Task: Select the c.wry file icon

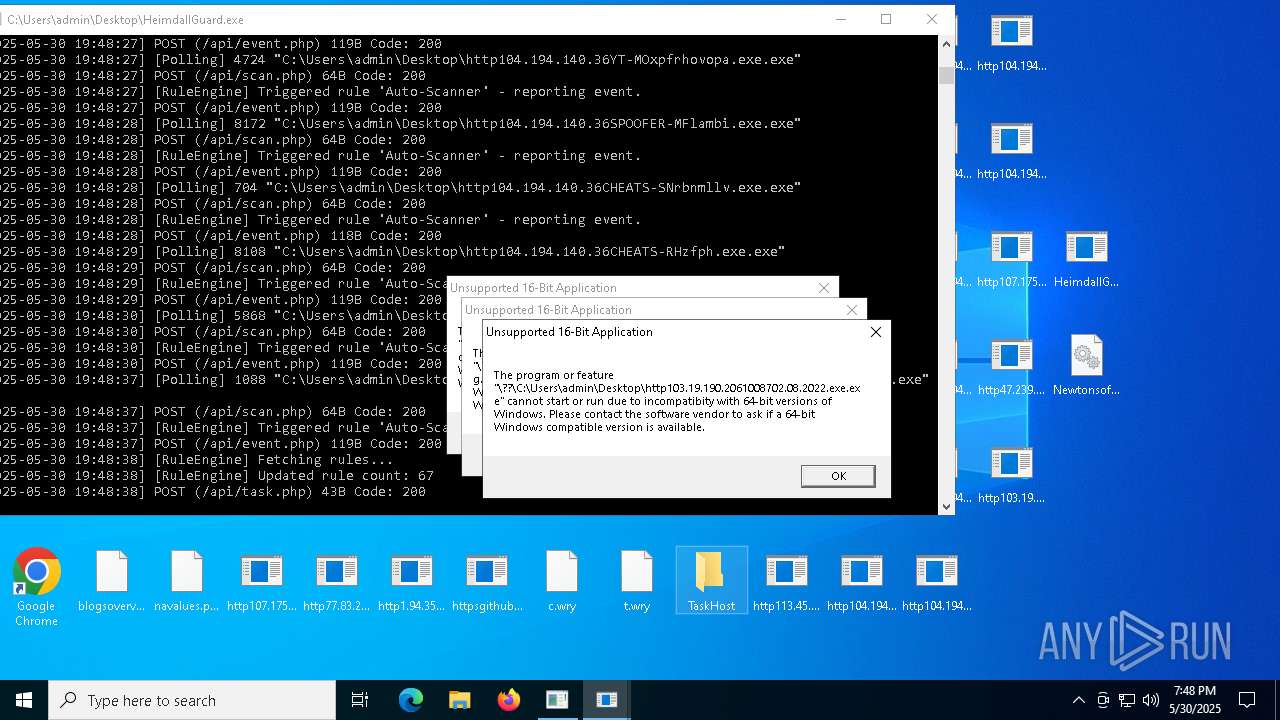Action: tap(562, 581)
